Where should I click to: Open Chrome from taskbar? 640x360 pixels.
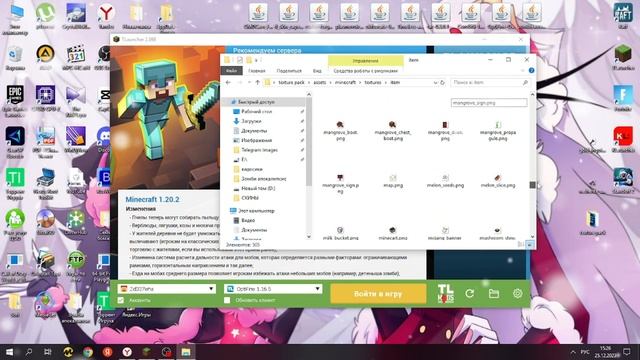87,352
